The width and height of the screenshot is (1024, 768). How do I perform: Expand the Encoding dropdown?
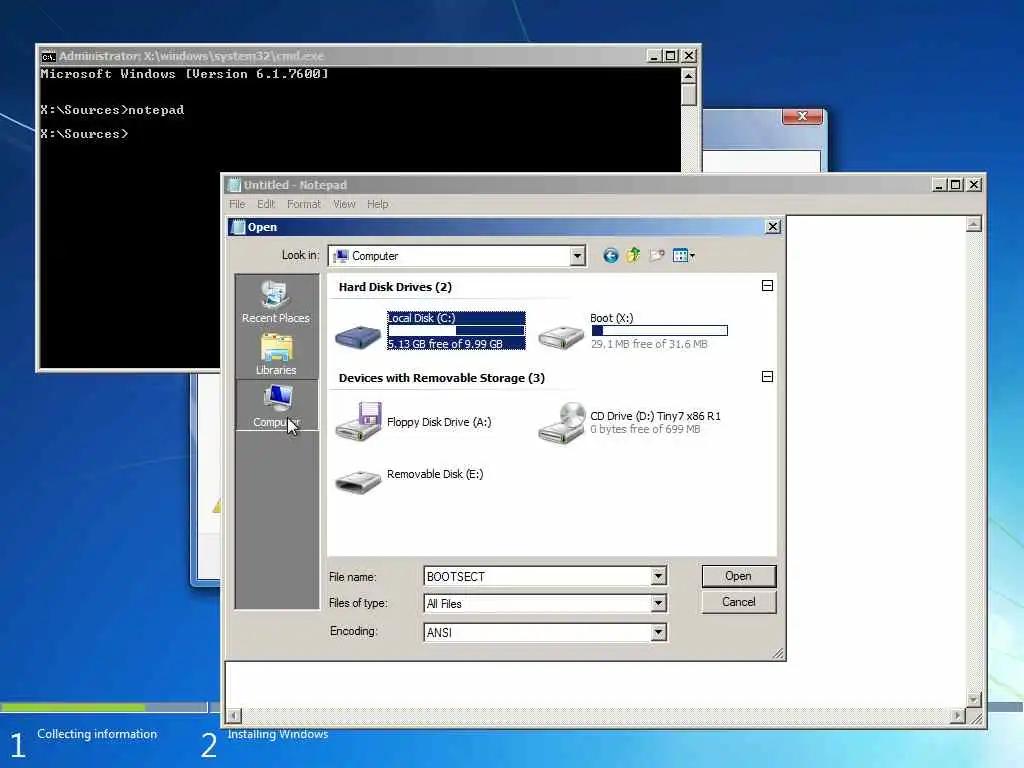point(658,632)
